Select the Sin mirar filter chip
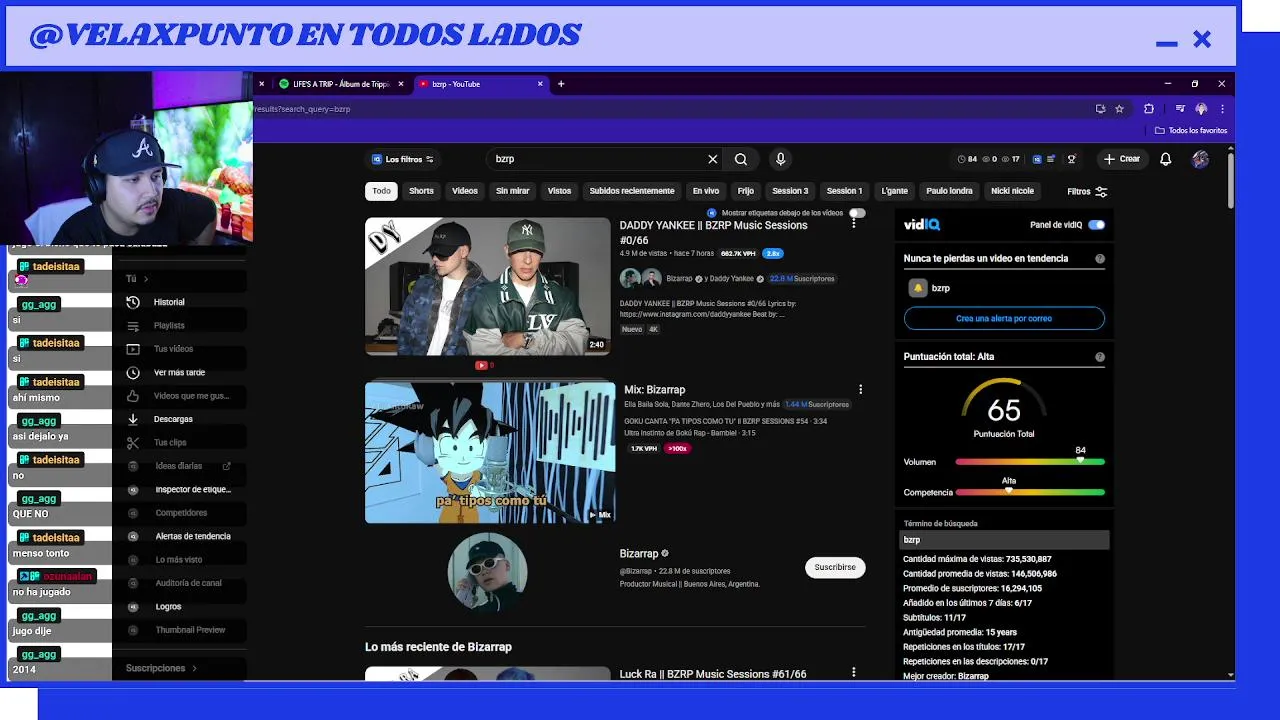 pos(513,191)
